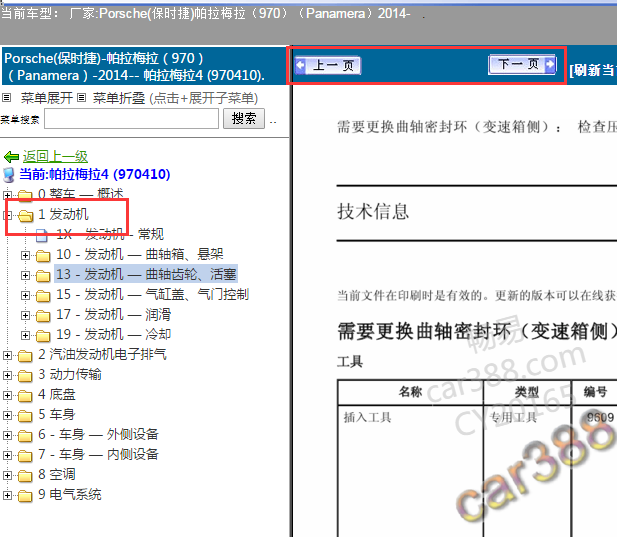
Task: Click folder icon of 3 动力传输
Action: point(25,376)
